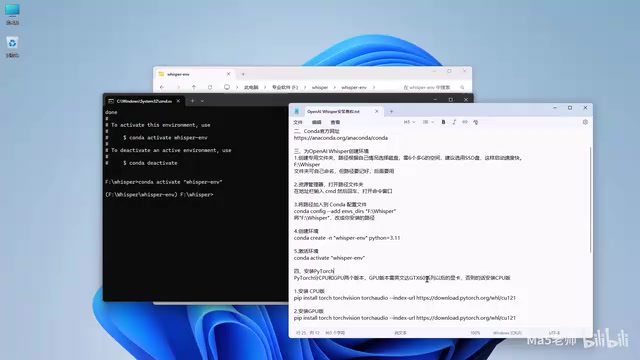
Task: Open the Terminal profile dropdown arrow
Action: coord(202,101)
